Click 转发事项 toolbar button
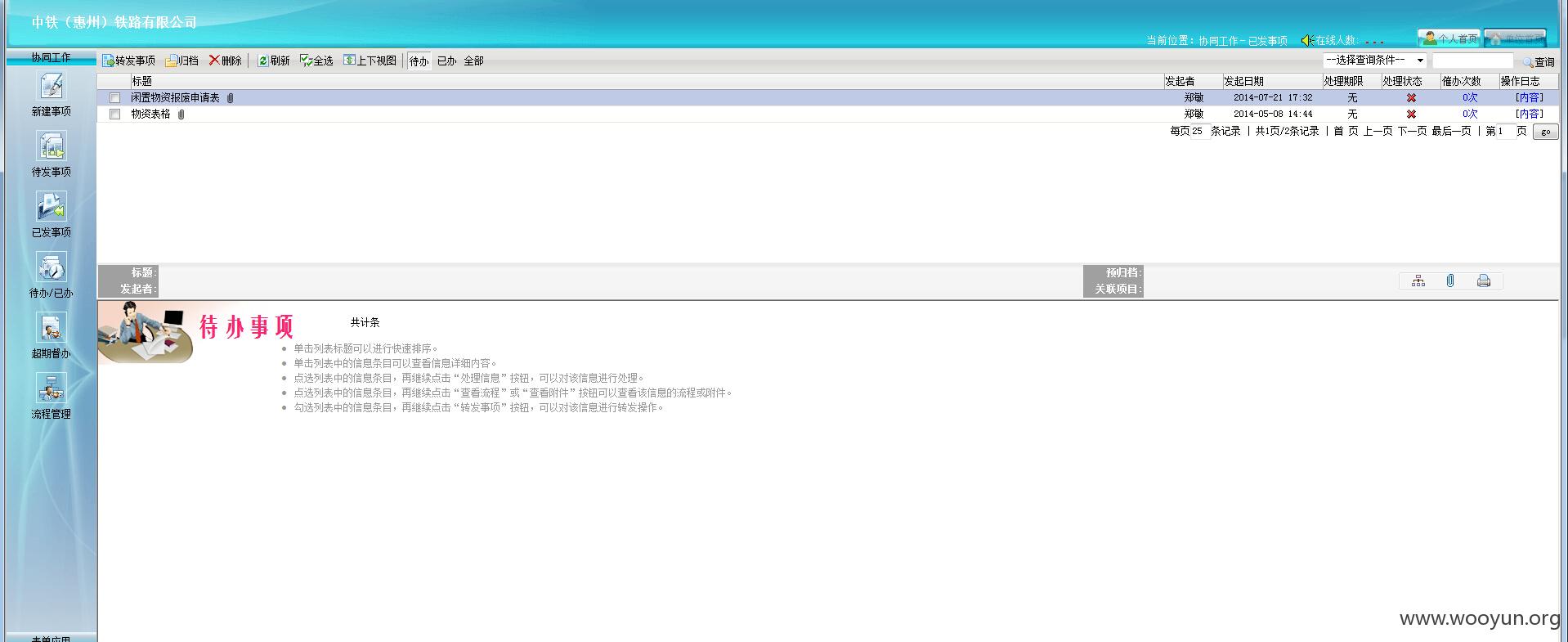The image size is (1568, 642). pyautogui.click(x=129, y=61)
